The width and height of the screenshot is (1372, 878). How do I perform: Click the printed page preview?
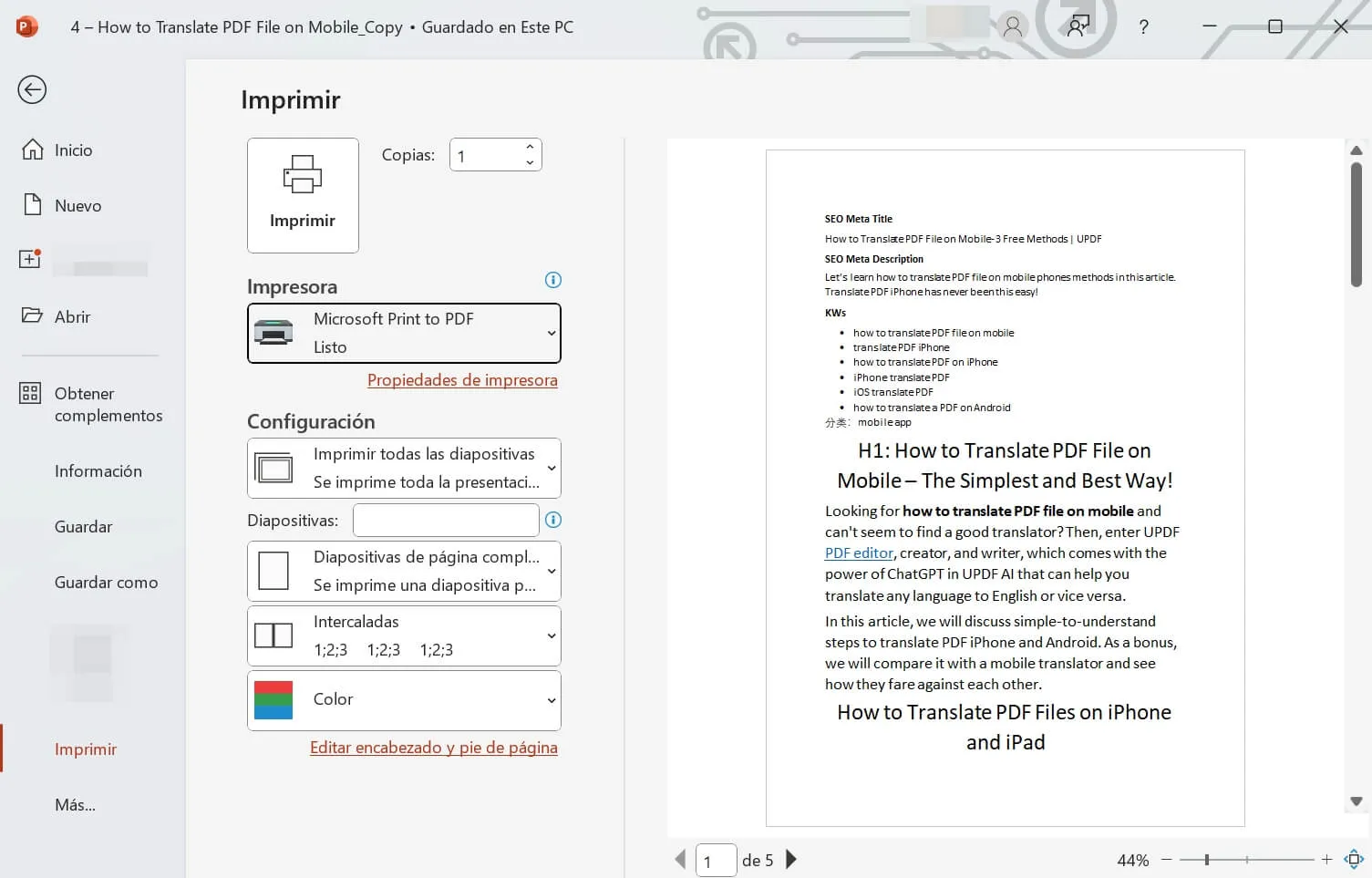pyautogui.click(x=1006, y=488)
